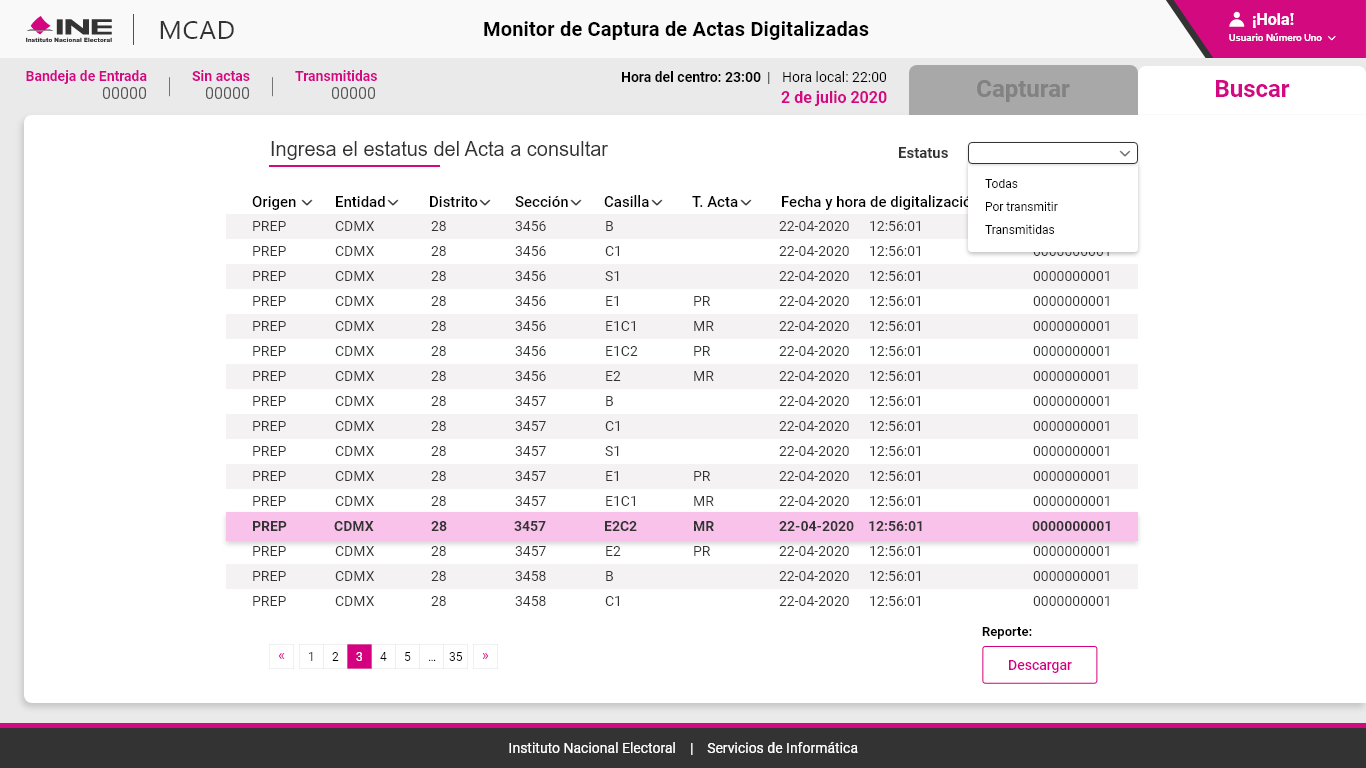The image size is (1366, 768).
Task: Select current page 3
Action: click(359, 657)
